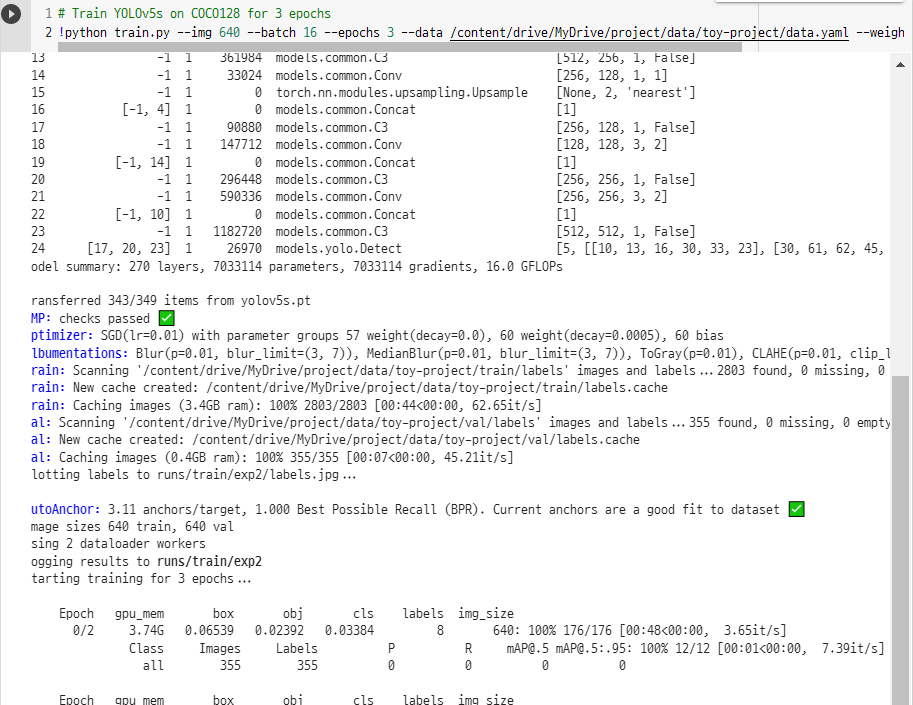Click the comment 'Train YOLOv5s on COCO128 for 3 epochs'
This screenshot has height=705, width=913.
click(x=194, y=13)
